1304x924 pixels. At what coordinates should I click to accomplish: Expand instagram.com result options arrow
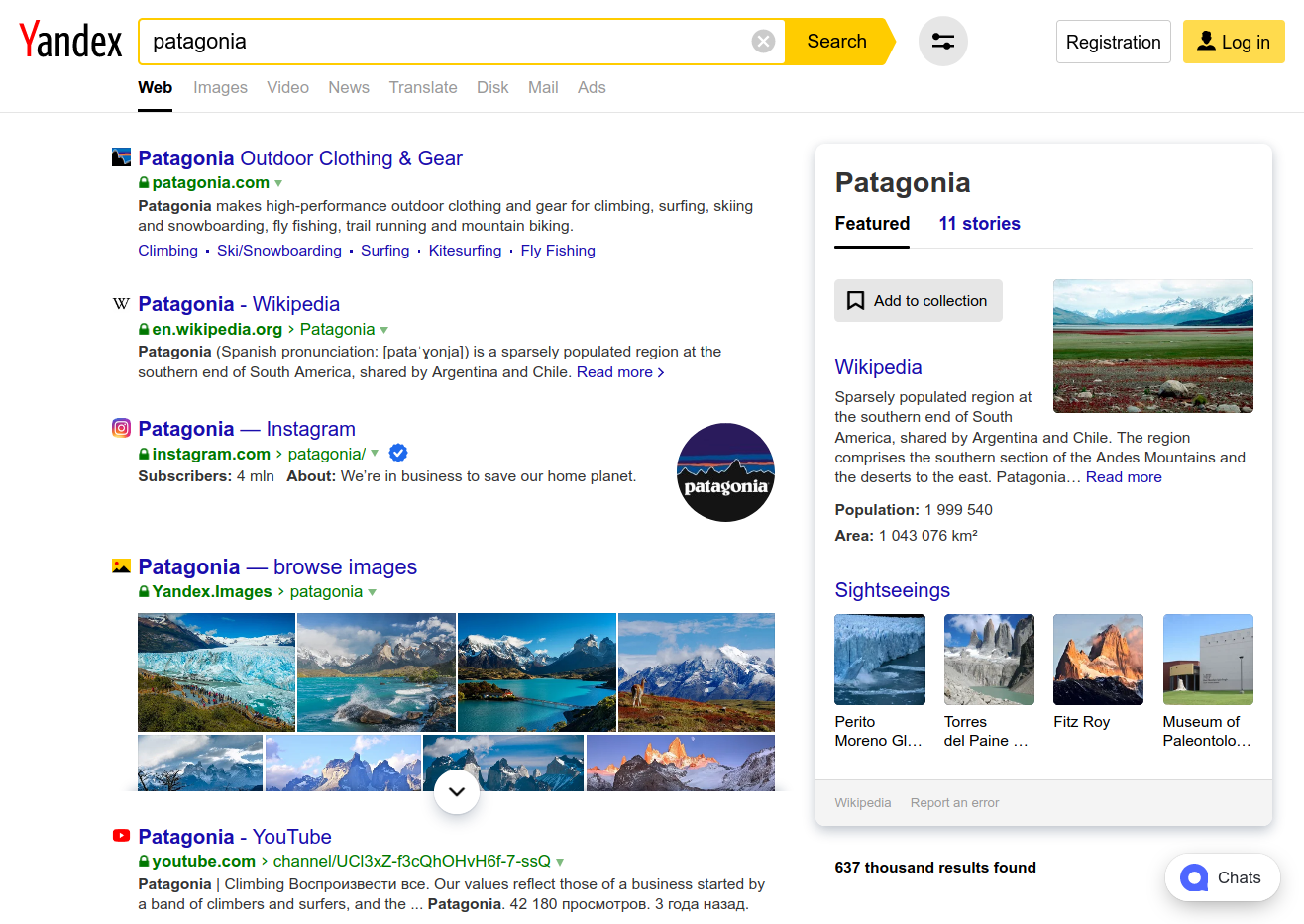tap(375, 454)
